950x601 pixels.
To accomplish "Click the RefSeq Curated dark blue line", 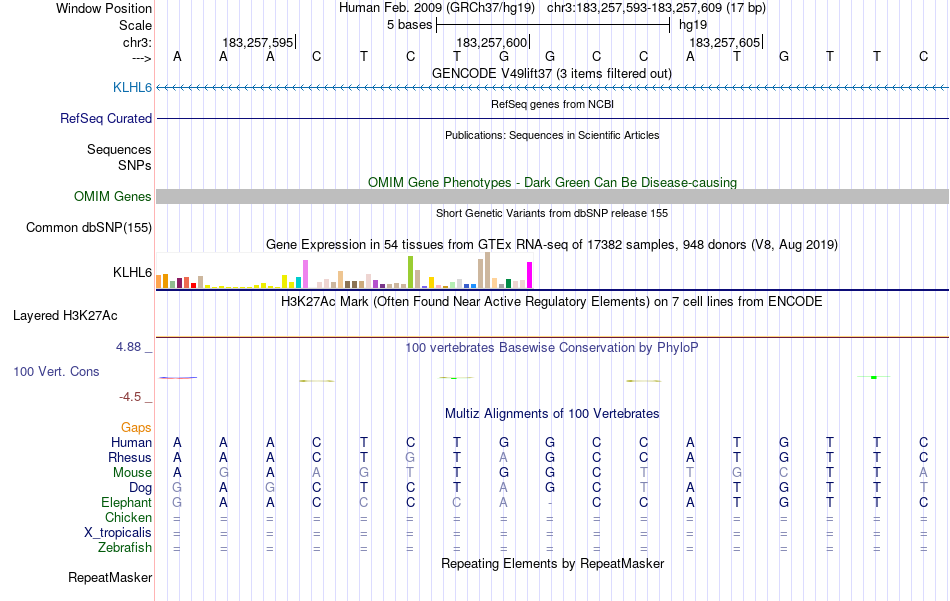I will click(552, 119).
